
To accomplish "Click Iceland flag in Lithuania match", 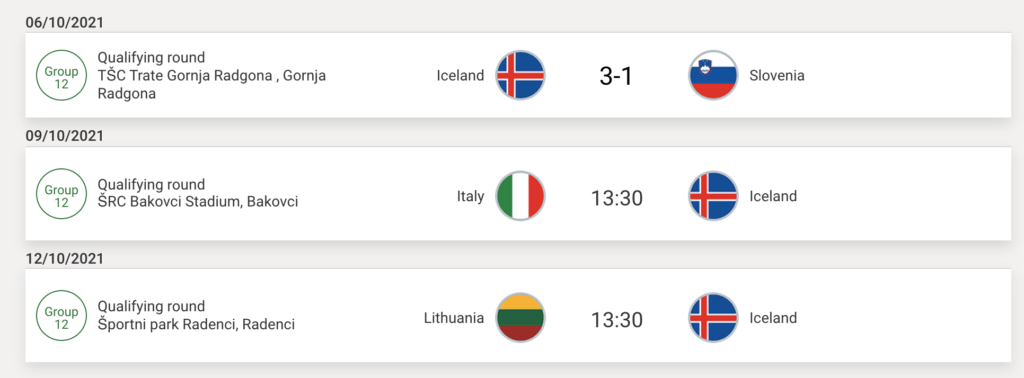I will pos(713,318).
